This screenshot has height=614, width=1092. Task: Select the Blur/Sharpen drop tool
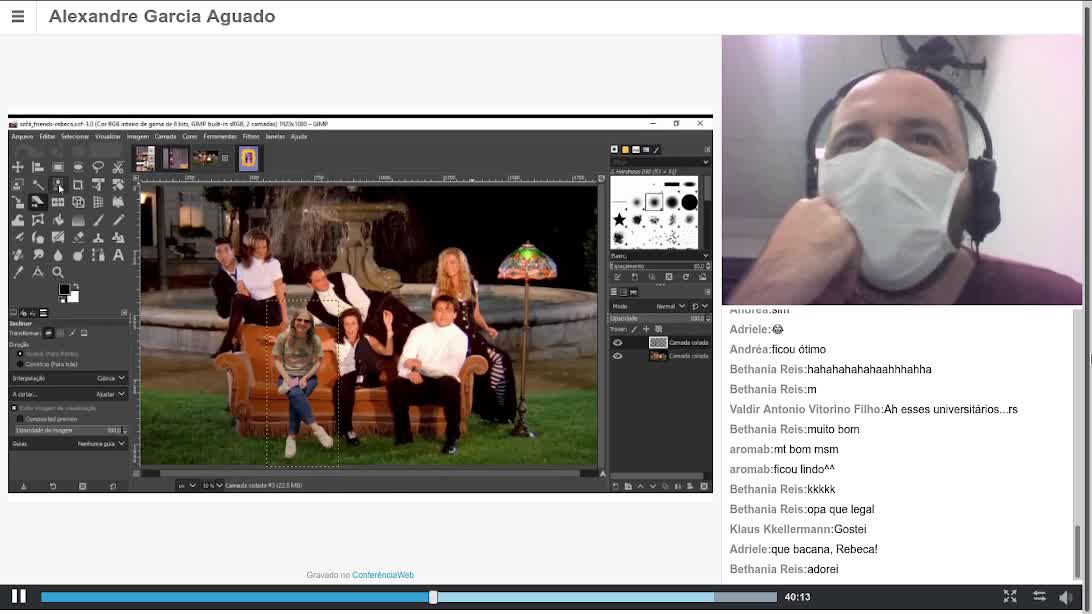pyautogui.click(x=58, y=255)
